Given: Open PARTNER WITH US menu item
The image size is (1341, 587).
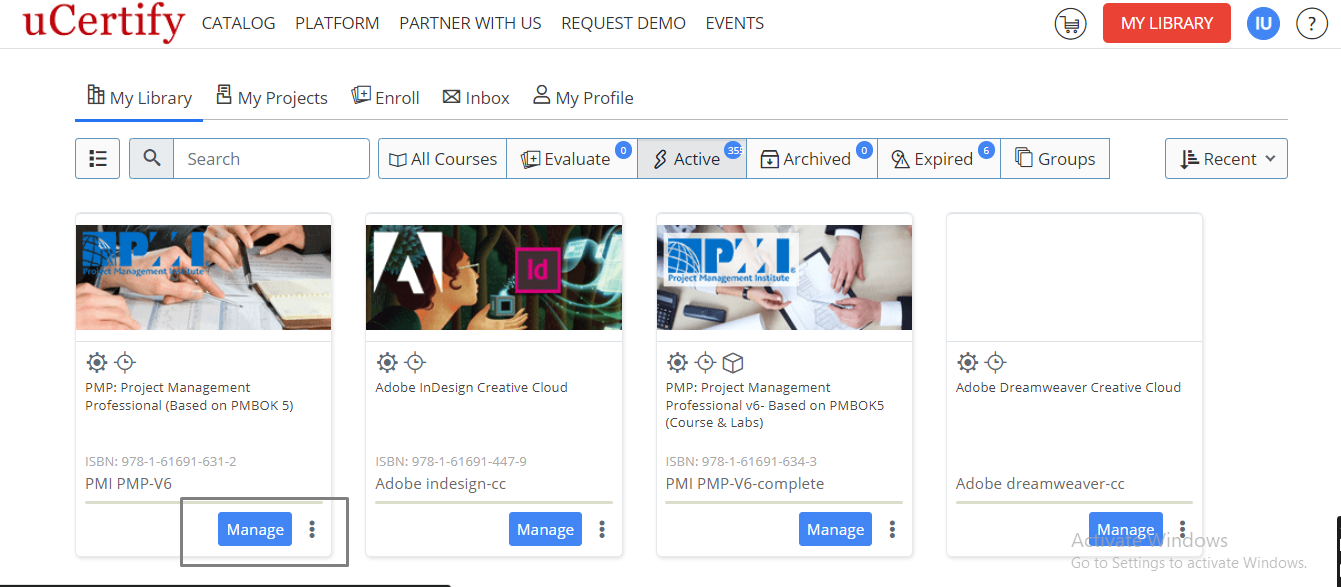Looking at the screenshot, I should (x=470, y=23).
